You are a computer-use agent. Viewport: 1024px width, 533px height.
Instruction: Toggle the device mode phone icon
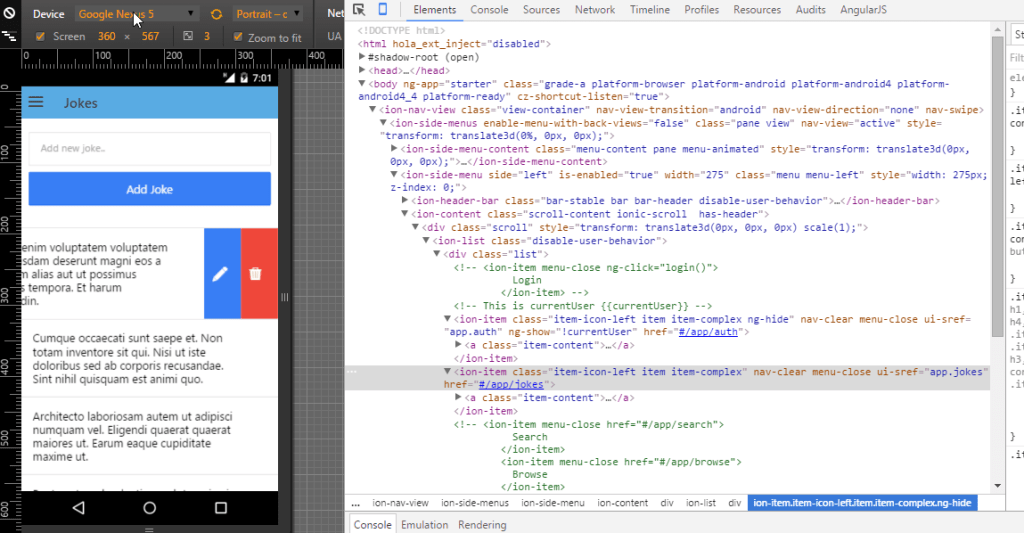[383, 10]
